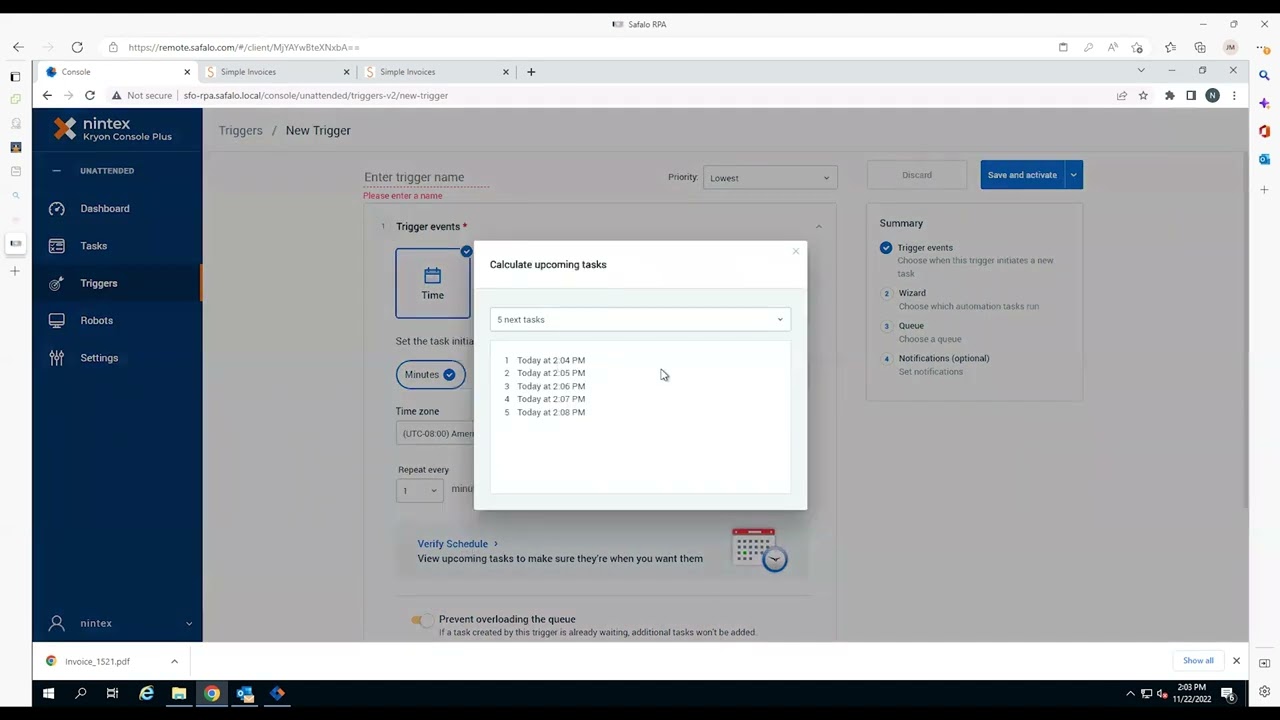Close the Console tab
The image size is (1280, 720).
point(187,72)
